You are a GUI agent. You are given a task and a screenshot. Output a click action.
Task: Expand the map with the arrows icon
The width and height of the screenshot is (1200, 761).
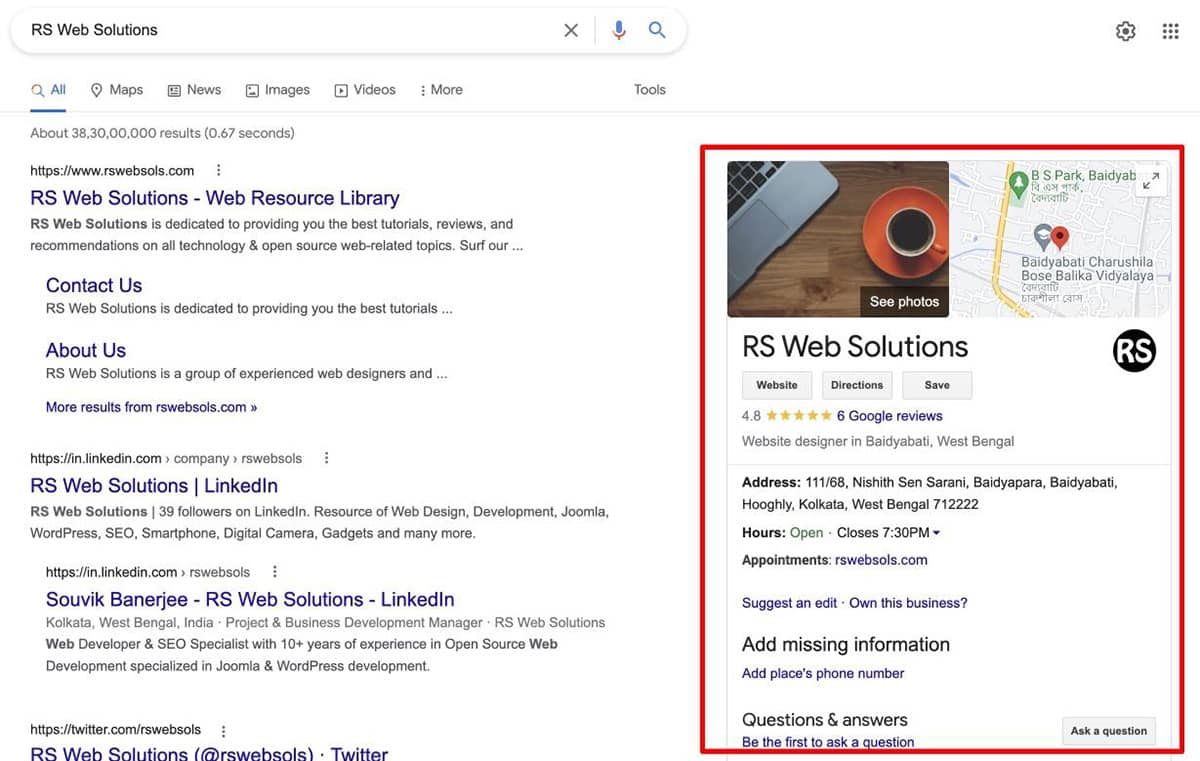pyautogui.click(x=1152, y=181)
